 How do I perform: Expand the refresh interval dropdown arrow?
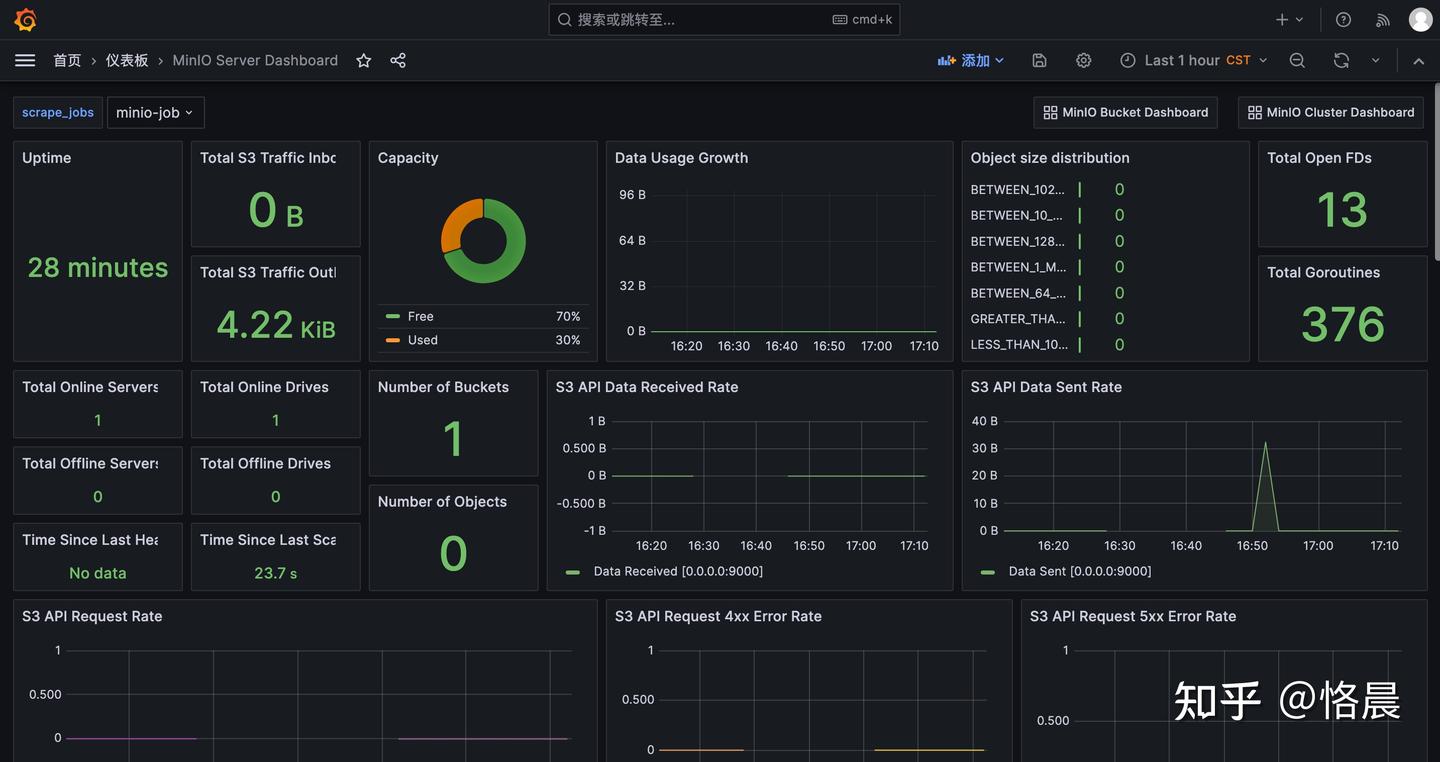point(1375,61)
